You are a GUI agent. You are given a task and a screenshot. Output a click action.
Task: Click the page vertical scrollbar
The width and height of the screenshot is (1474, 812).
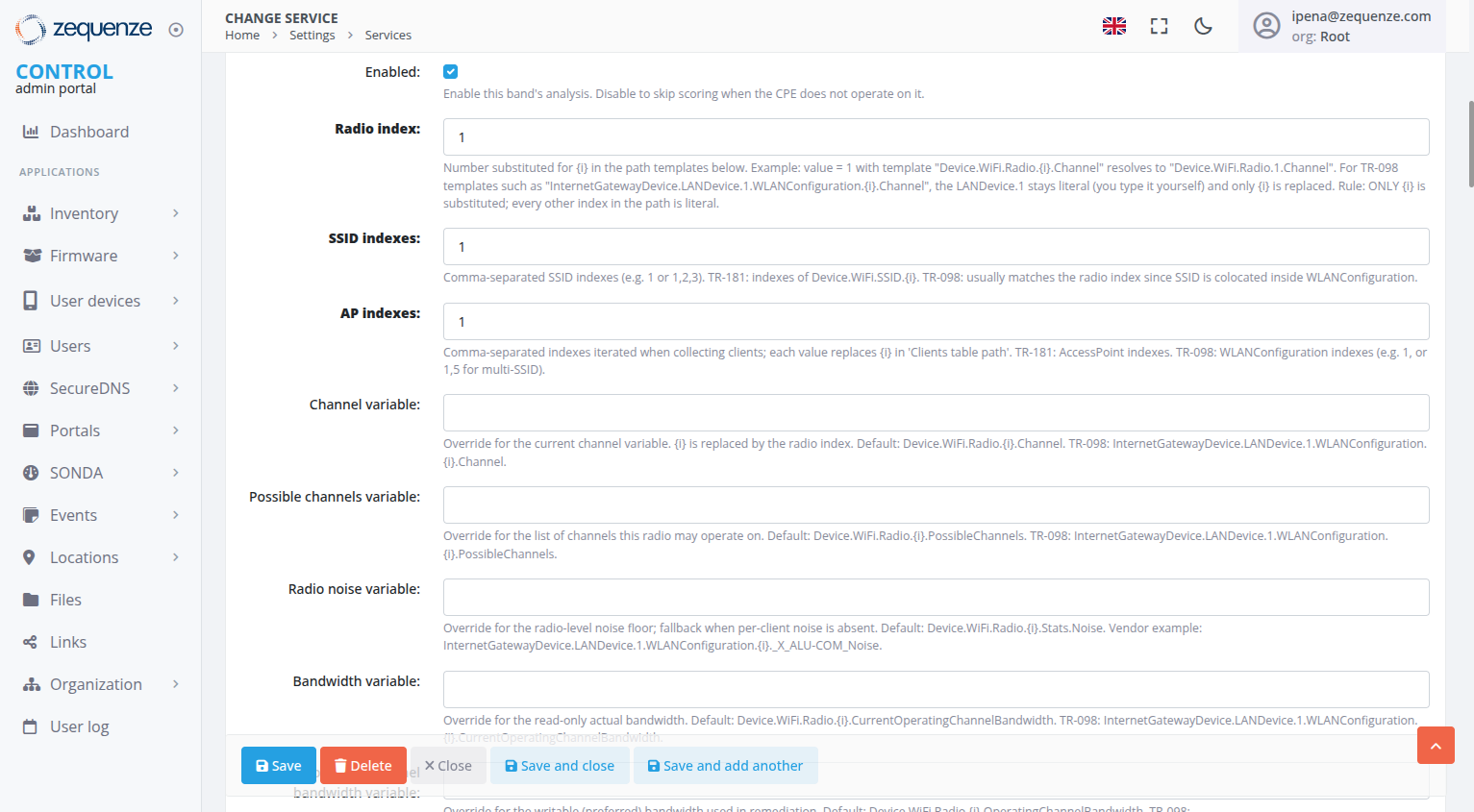click(1470, 144)
